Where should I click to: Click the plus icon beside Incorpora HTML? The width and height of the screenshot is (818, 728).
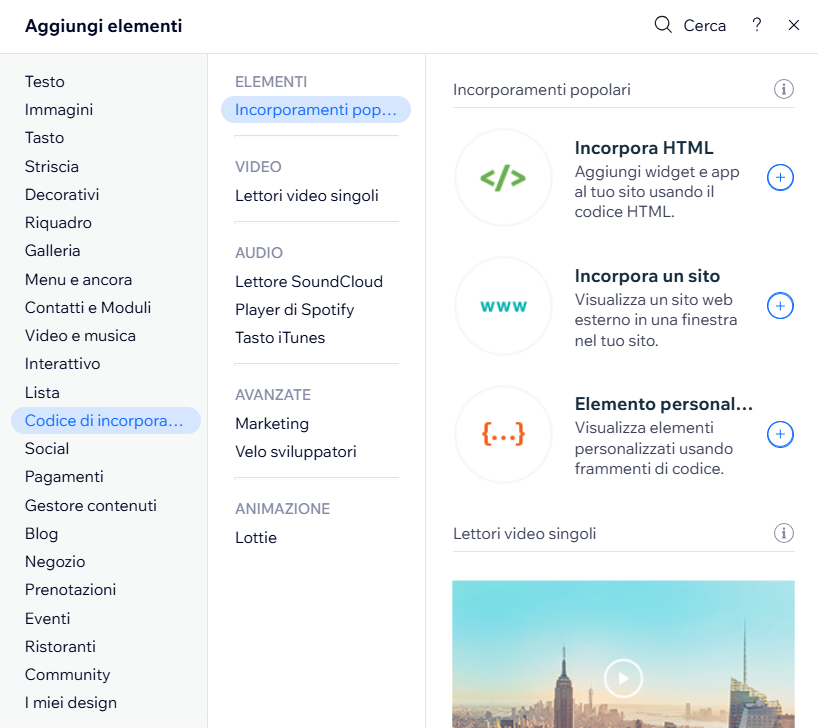coord(780,178)
